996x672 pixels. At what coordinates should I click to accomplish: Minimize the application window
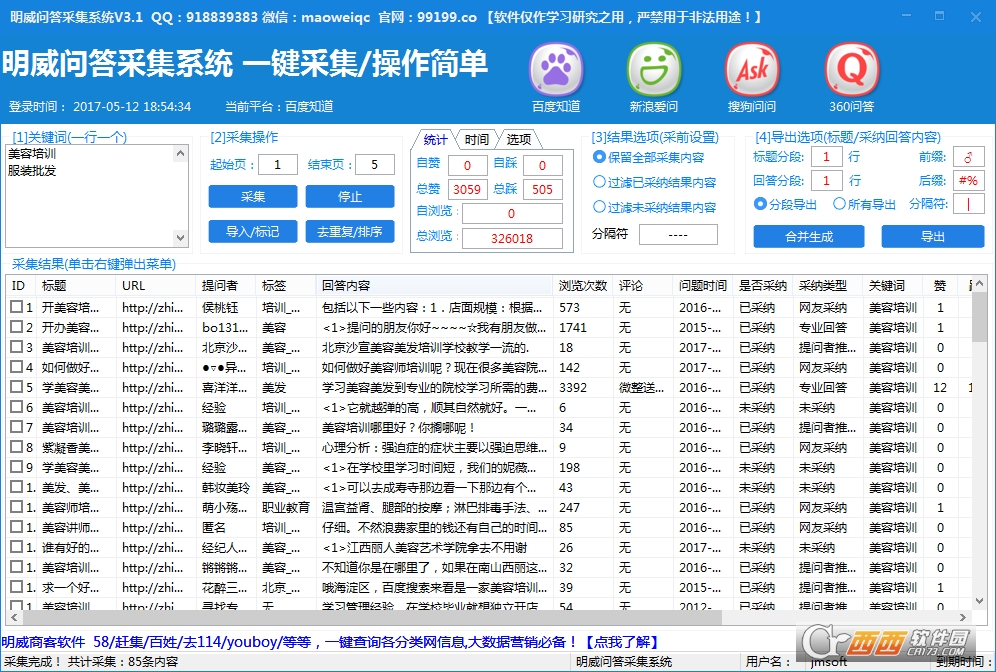pyautogui.click(x=906, y=16)
